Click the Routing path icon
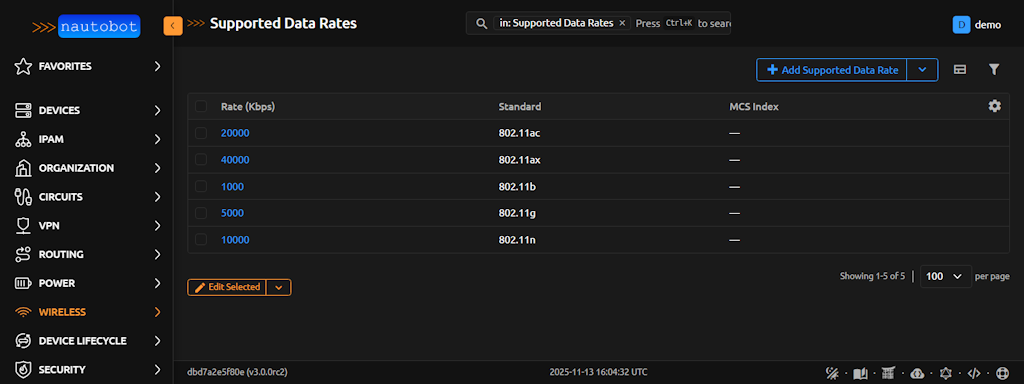This screenshot has width=1024, height=384. [x=23, y=254]
